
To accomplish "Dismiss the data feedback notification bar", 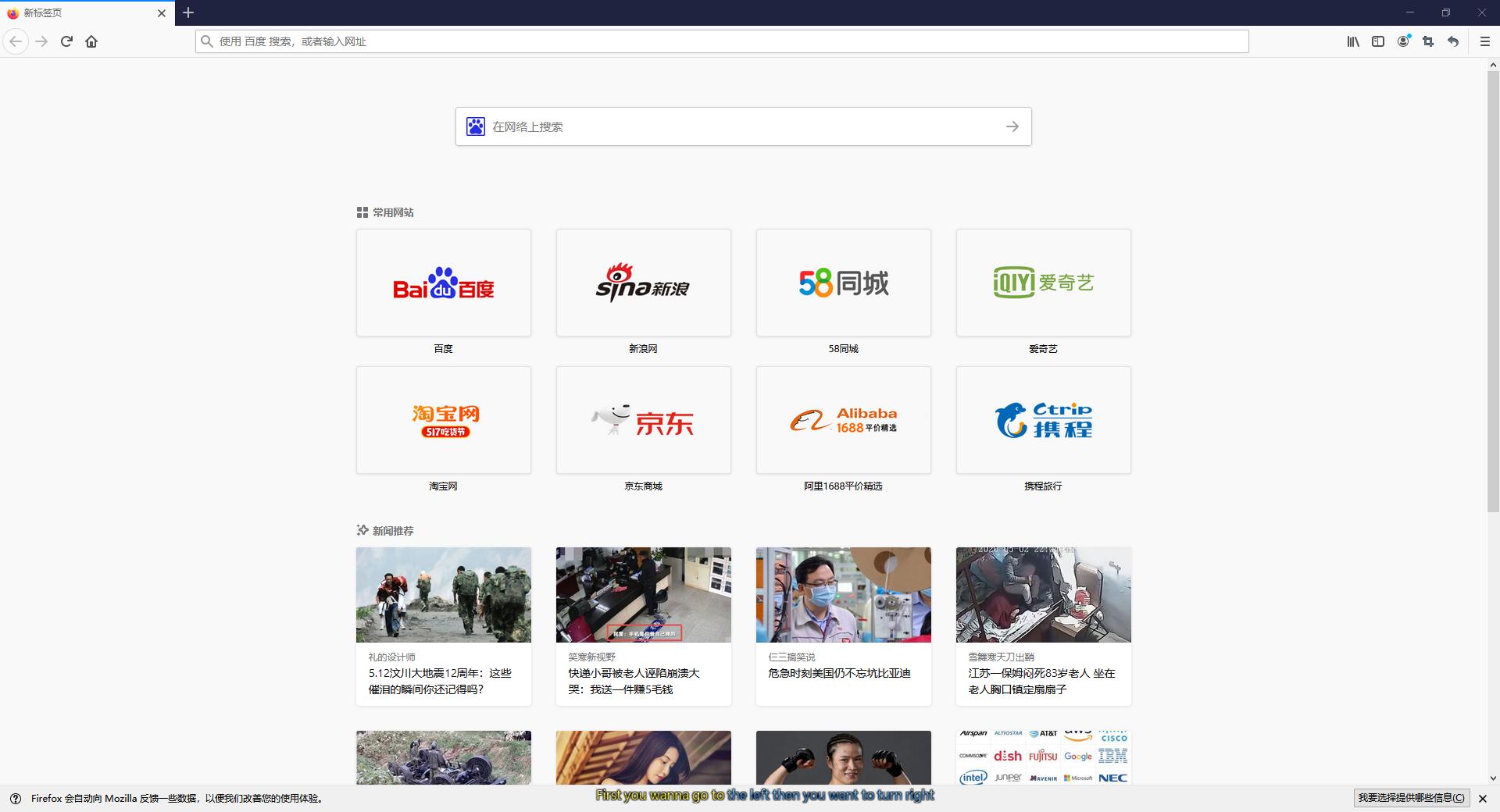I will click(x=1483, y=798).
